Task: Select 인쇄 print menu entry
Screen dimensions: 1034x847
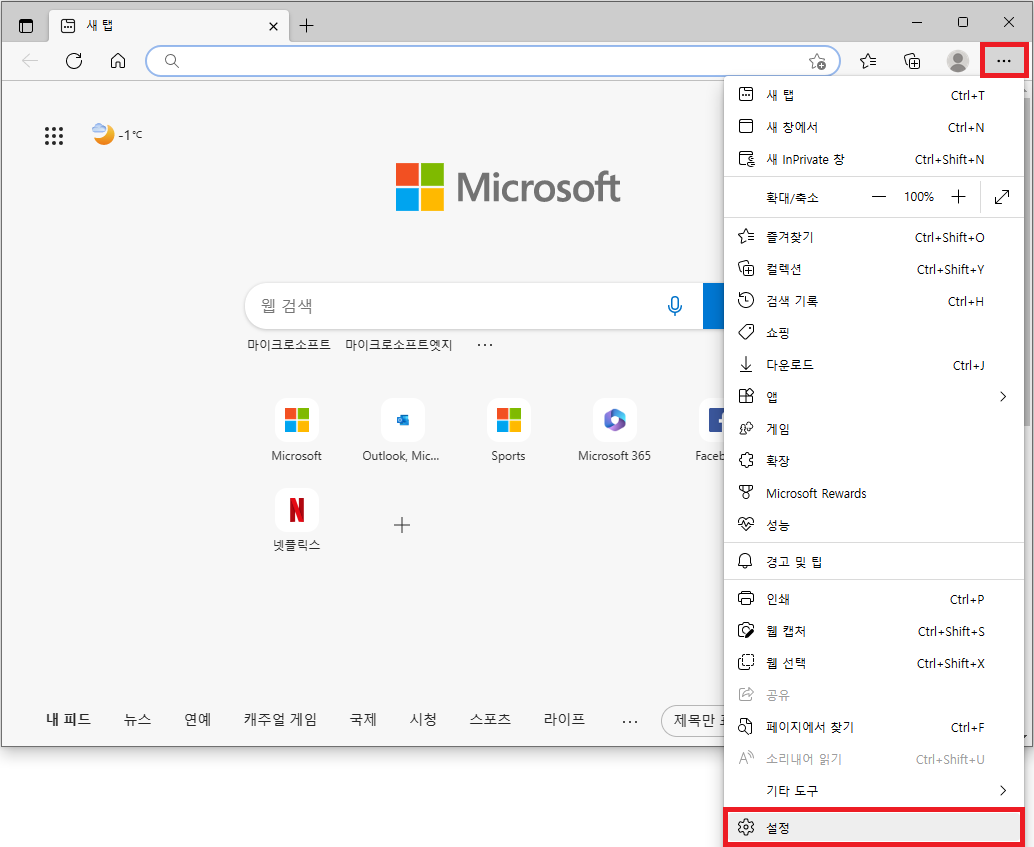Action: 873,599
